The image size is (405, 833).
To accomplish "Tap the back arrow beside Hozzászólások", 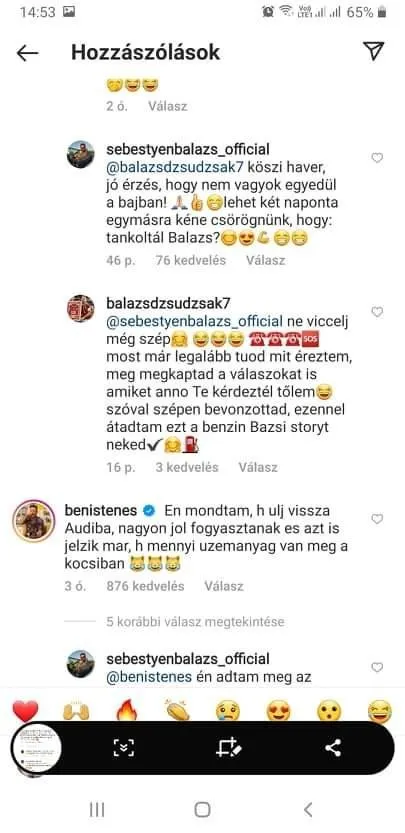I will tap(28, 53).
